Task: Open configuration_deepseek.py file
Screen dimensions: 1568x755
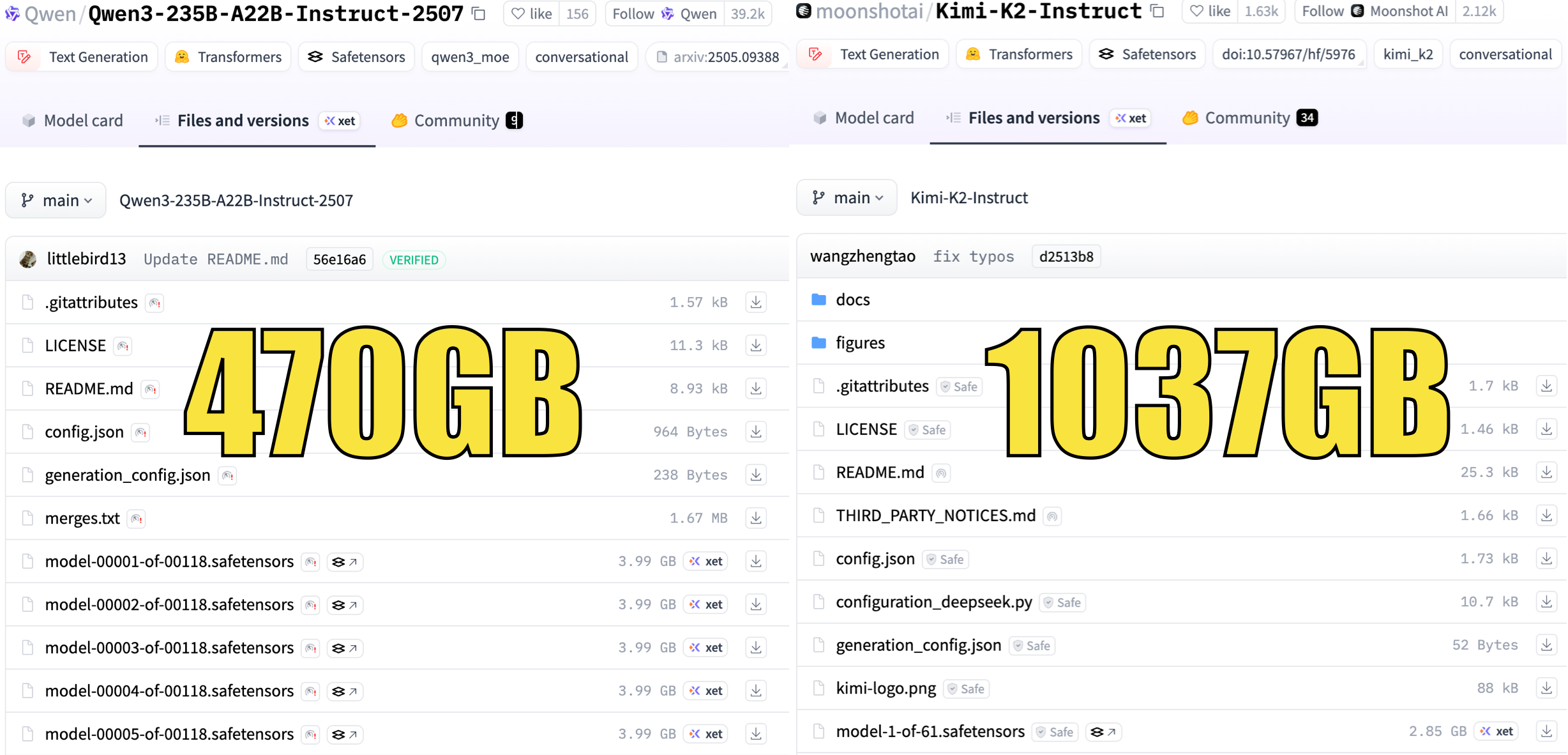Action: (x=933, y=602)
